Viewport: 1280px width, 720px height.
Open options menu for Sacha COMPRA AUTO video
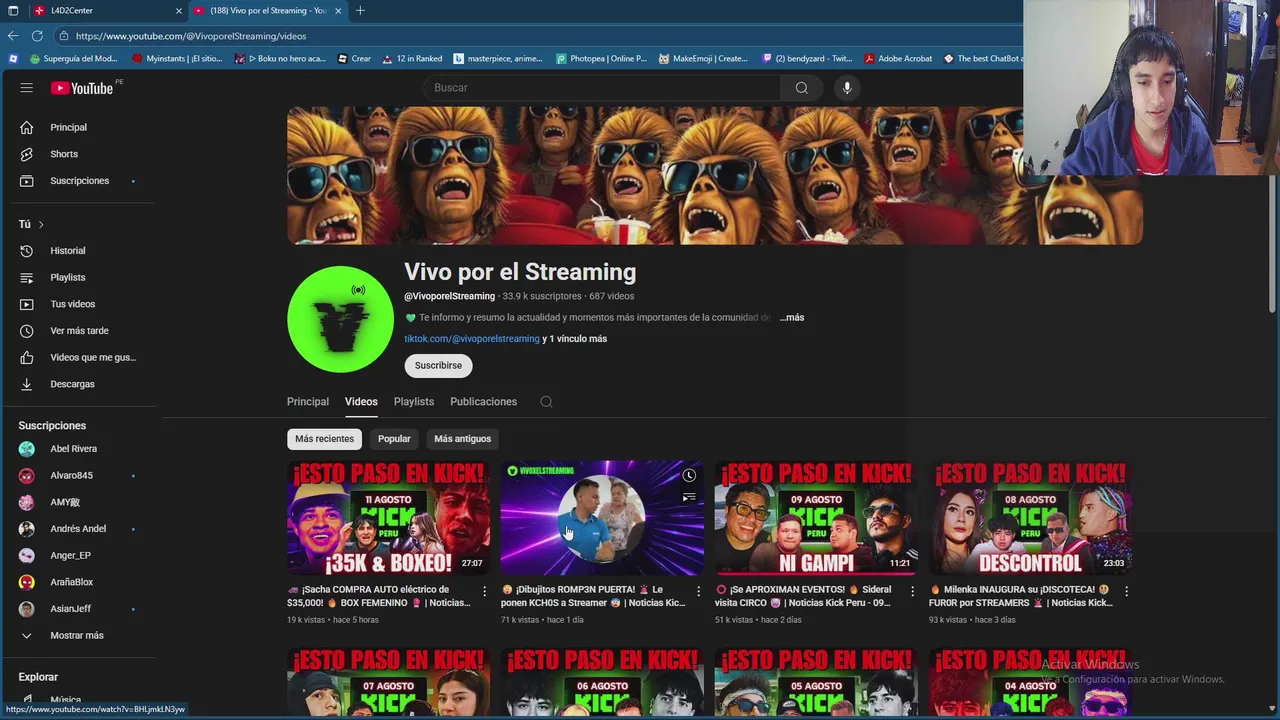point(485,592)
